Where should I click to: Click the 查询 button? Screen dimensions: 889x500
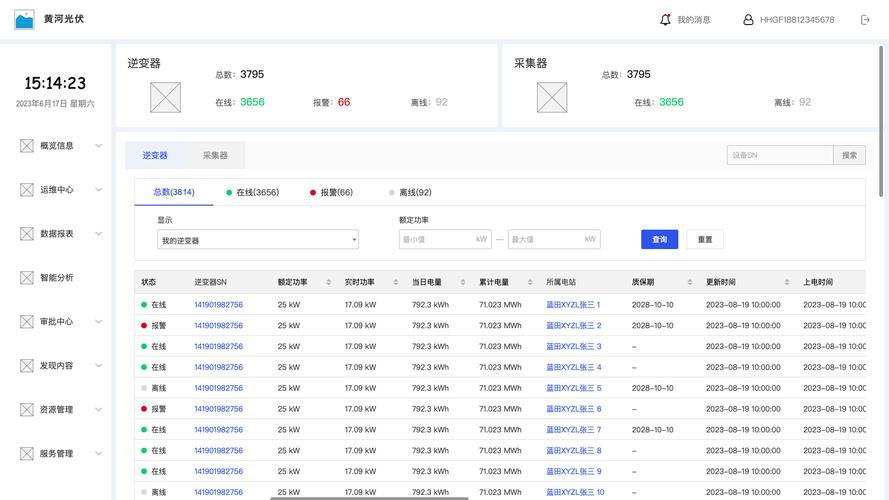659,239
